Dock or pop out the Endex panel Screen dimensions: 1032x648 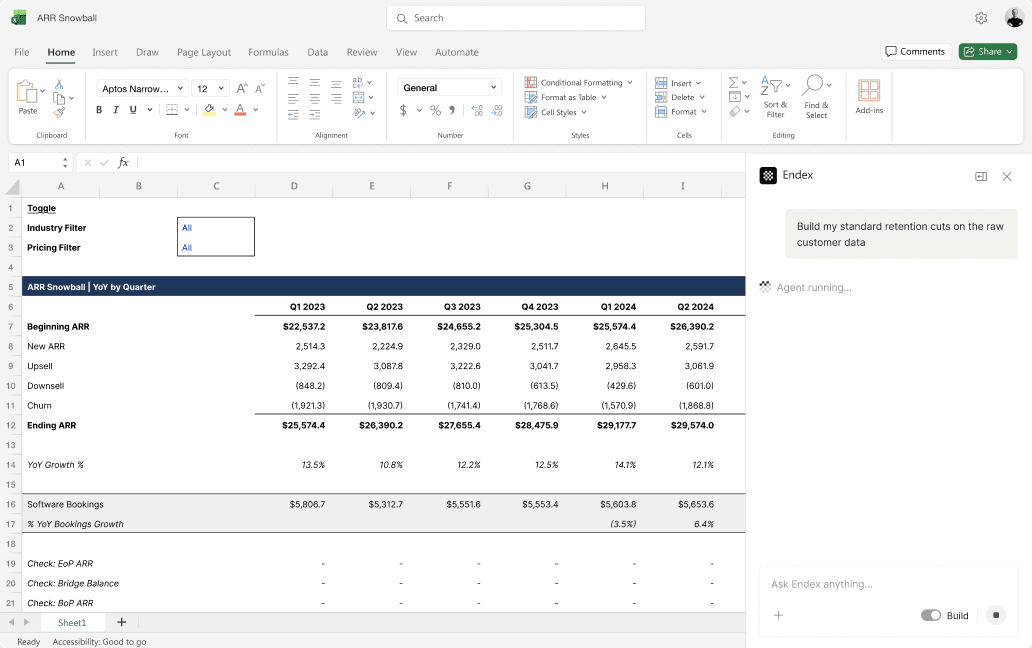[x=981, y=176]
